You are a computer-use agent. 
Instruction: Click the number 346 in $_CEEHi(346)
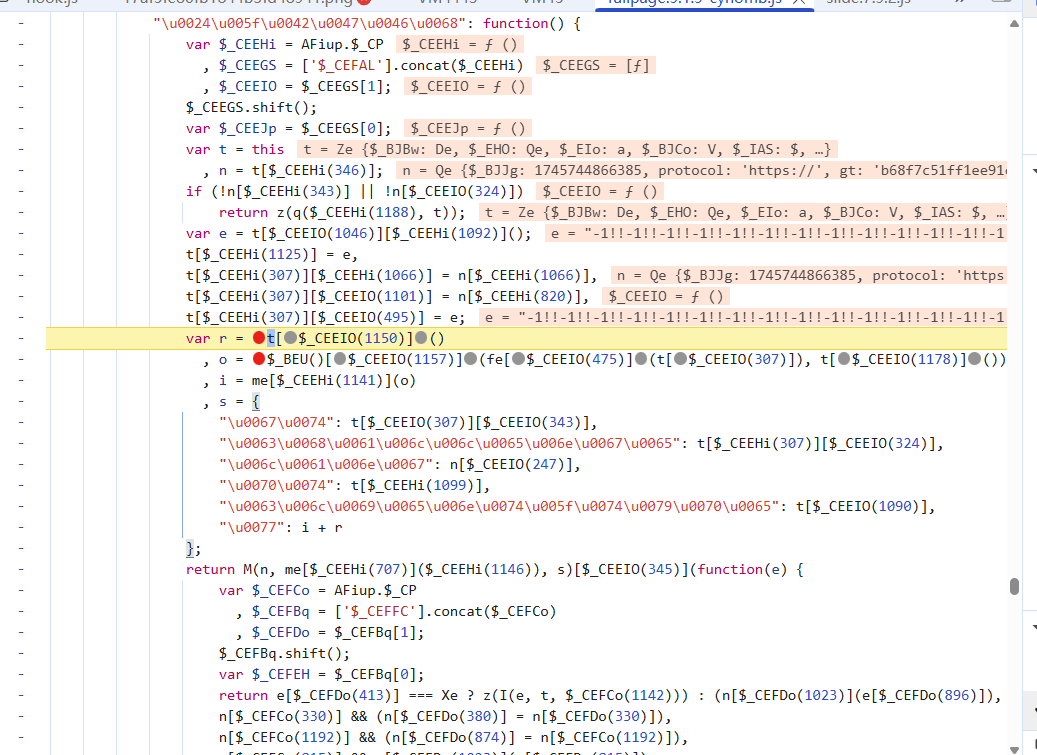pos(347,171)
